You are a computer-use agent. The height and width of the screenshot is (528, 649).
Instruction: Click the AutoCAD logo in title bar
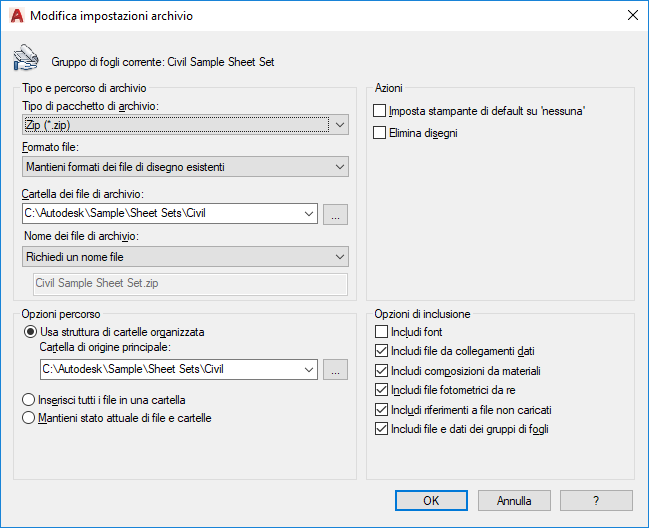16,16
